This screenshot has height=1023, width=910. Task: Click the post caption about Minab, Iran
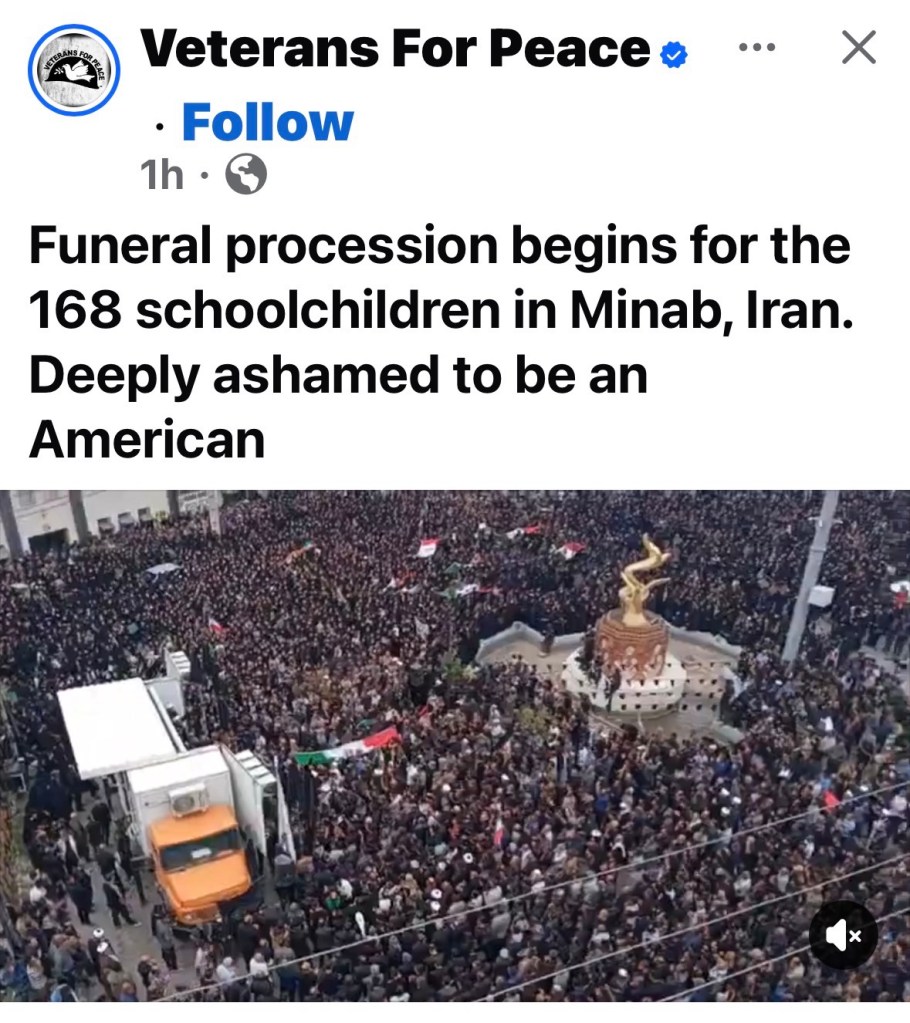(x=441, y=342)
